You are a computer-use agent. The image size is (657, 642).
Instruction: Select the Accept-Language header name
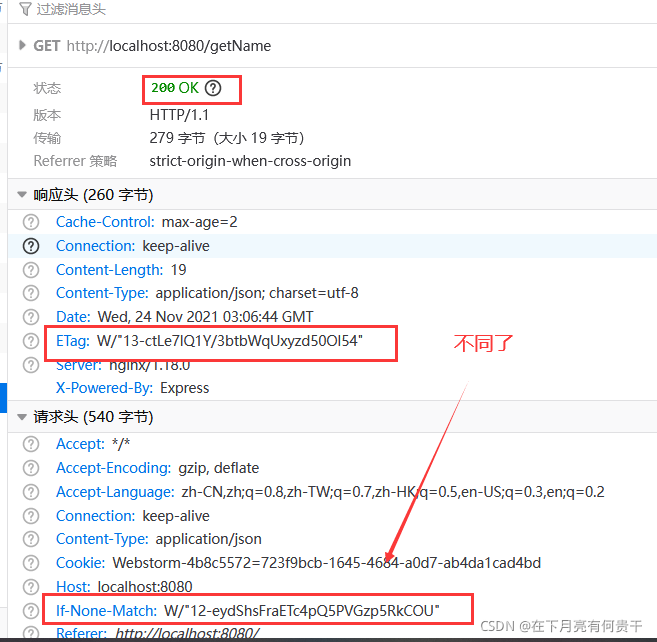(115, 492)
